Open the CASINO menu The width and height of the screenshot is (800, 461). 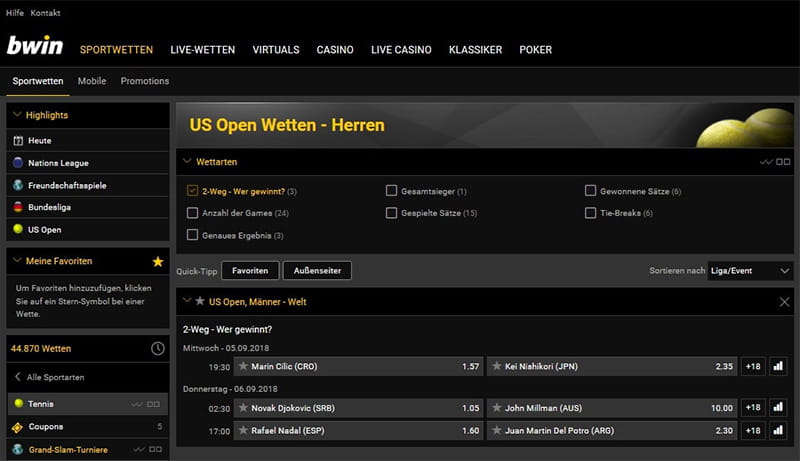[x=335, y=50]
